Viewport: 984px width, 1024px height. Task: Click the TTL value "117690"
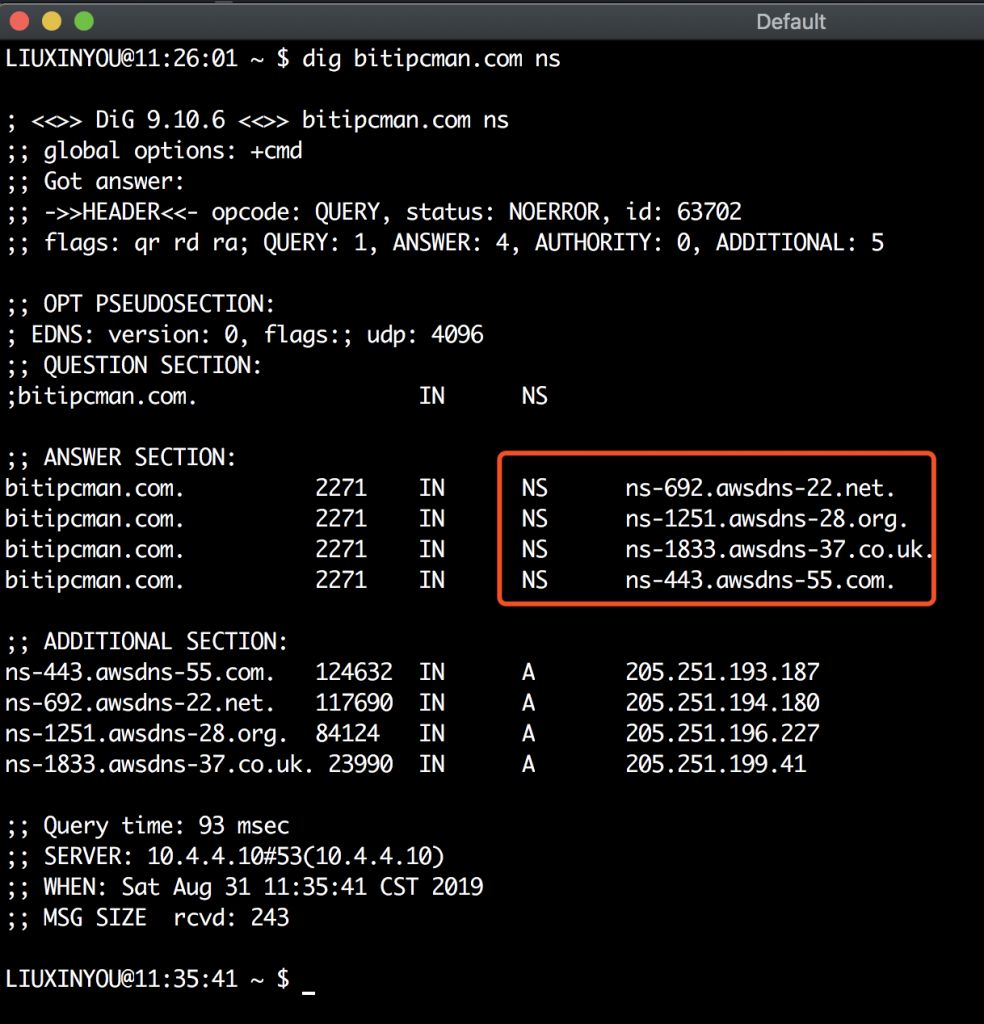354,703
